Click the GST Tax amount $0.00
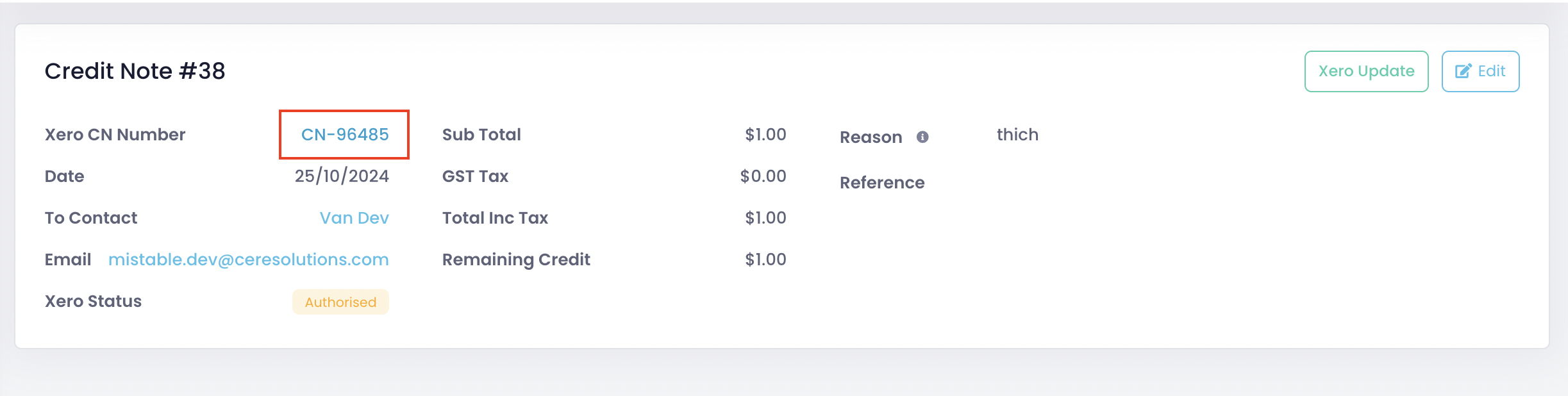Screen dimensions: 1568x396 [763, 176]
